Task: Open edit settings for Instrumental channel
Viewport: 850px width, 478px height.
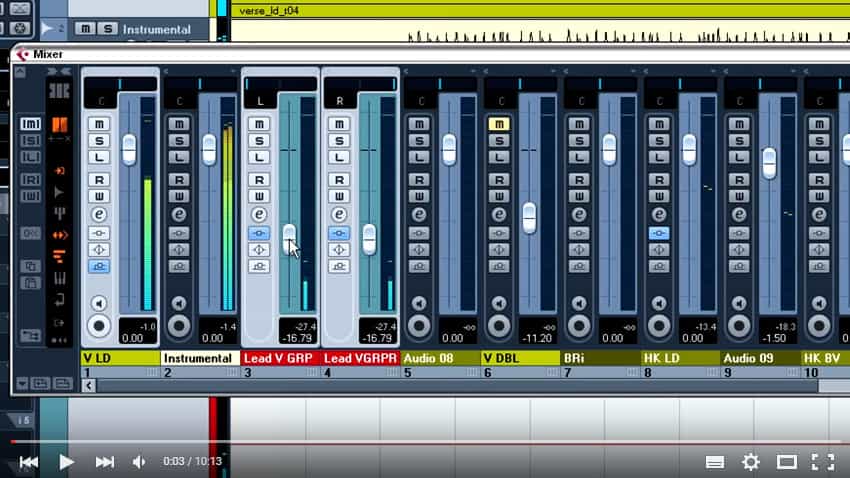Action: click(x=179, y=215)
